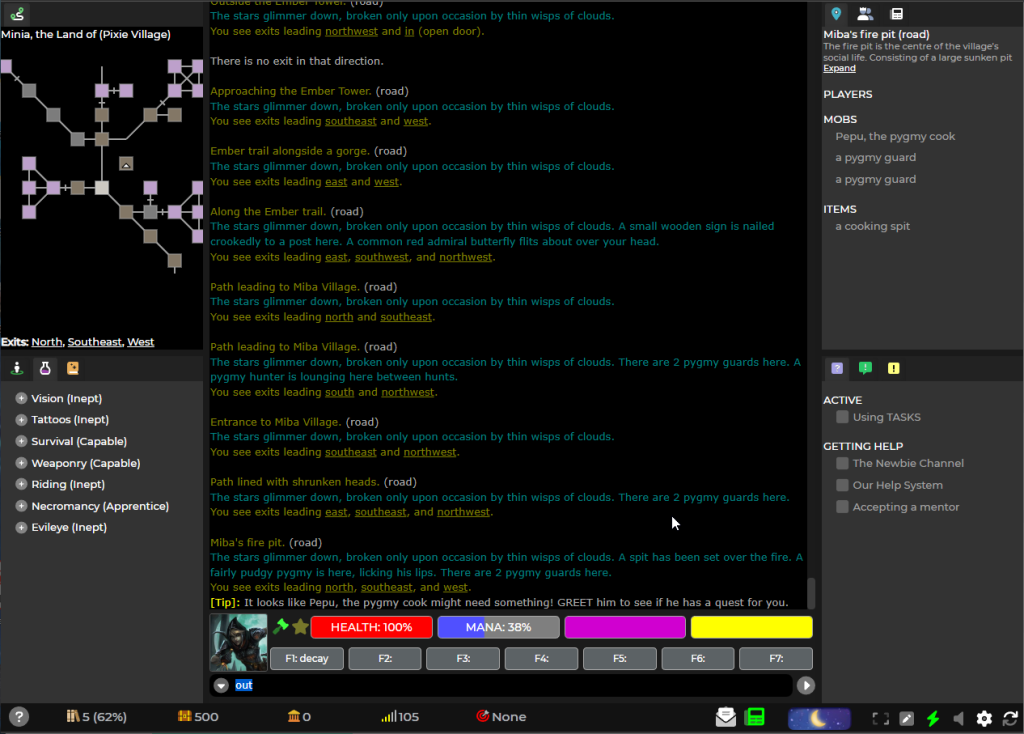1024x734 pixels.
Task: Switch to the green chat tab
Action: click(x=865, y=368)
